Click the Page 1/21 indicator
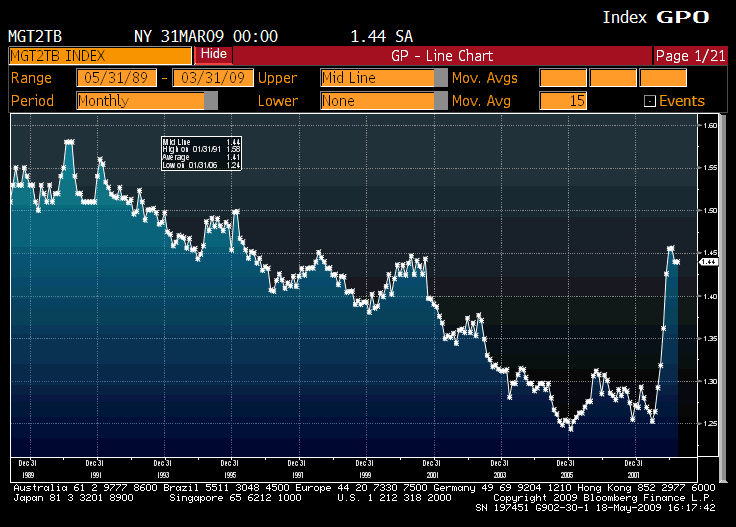 click(691, 55)
